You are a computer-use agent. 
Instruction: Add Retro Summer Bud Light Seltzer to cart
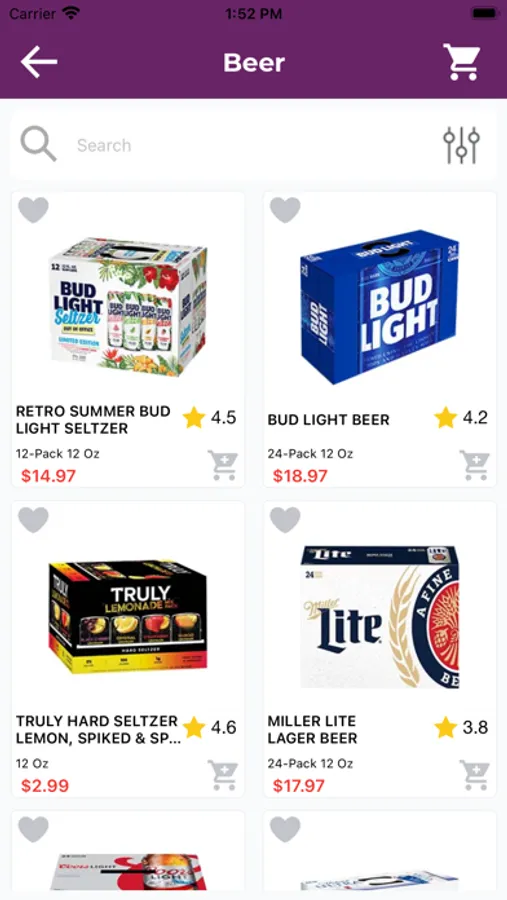222,465
